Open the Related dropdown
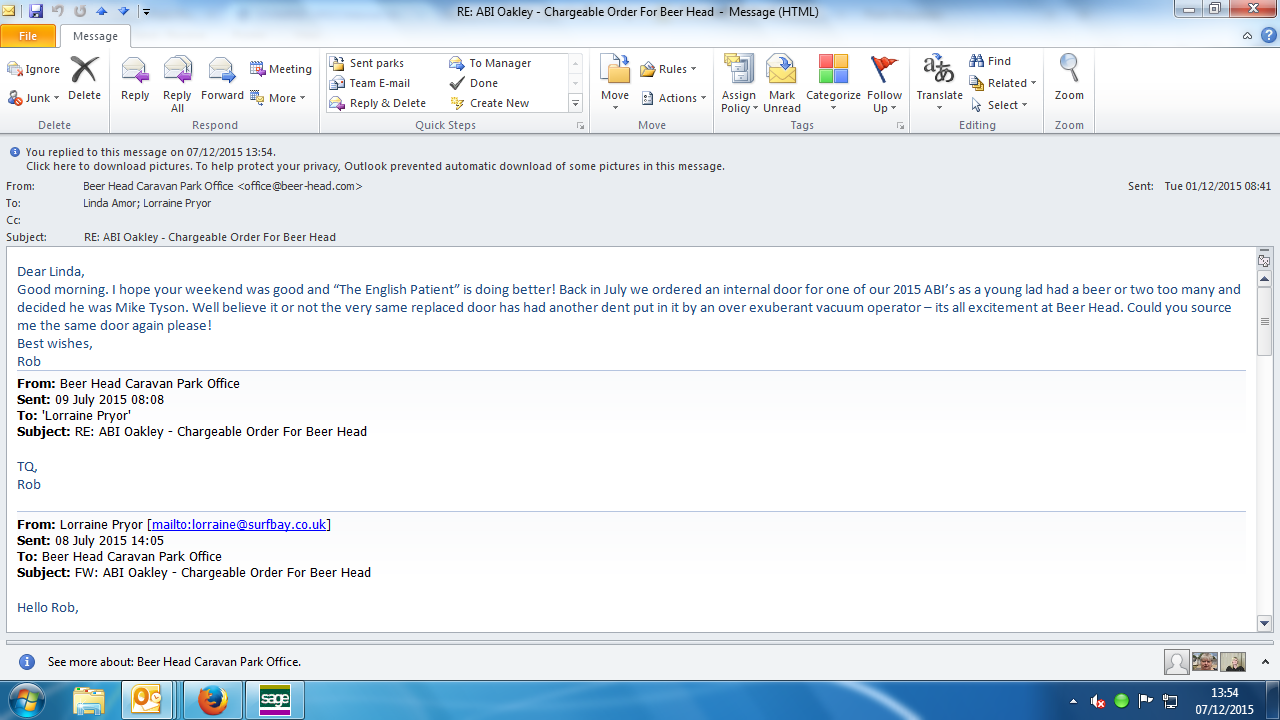 1003,83
